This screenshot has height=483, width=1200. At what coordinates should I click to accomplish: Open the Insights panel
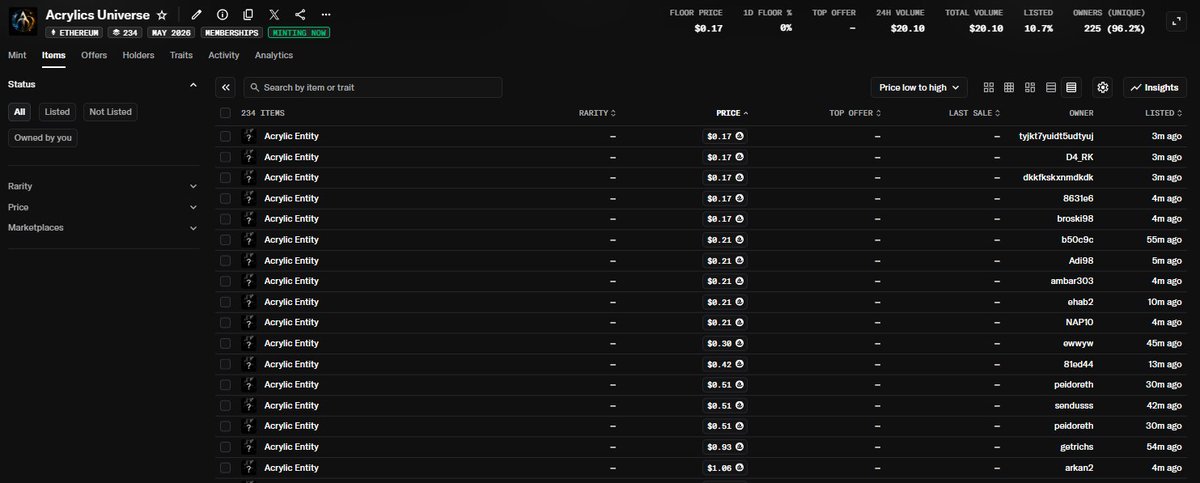1155,88
